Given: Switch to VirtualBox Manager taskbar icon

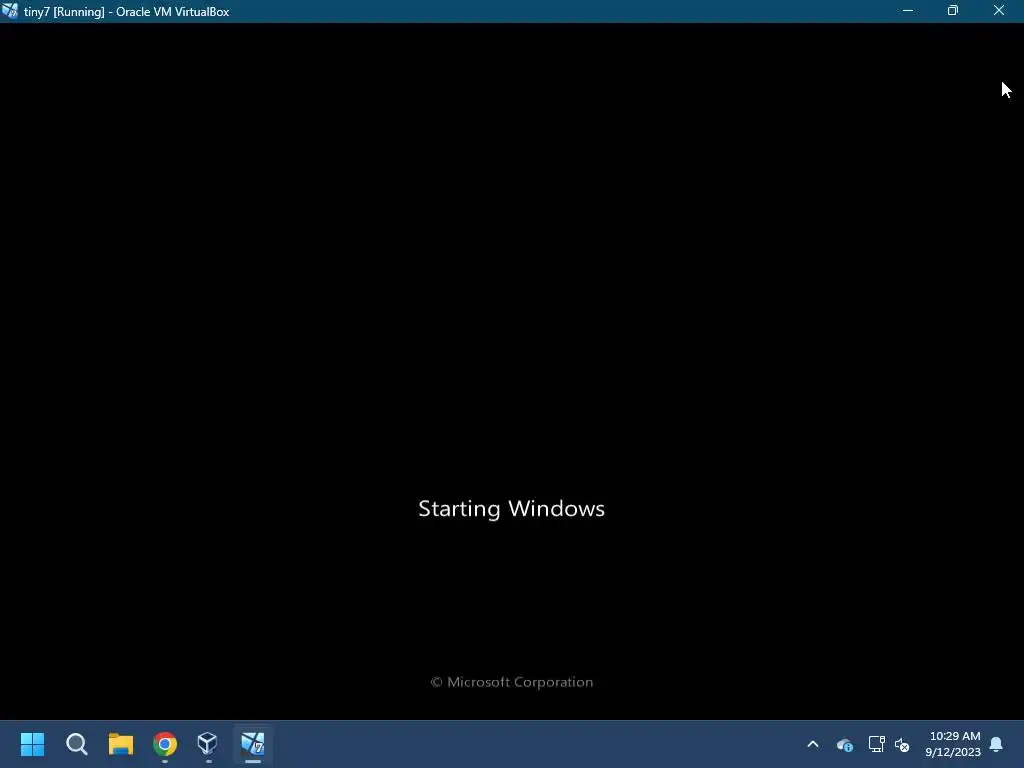Looking at the screenshot, I should [x=208, y=744].
